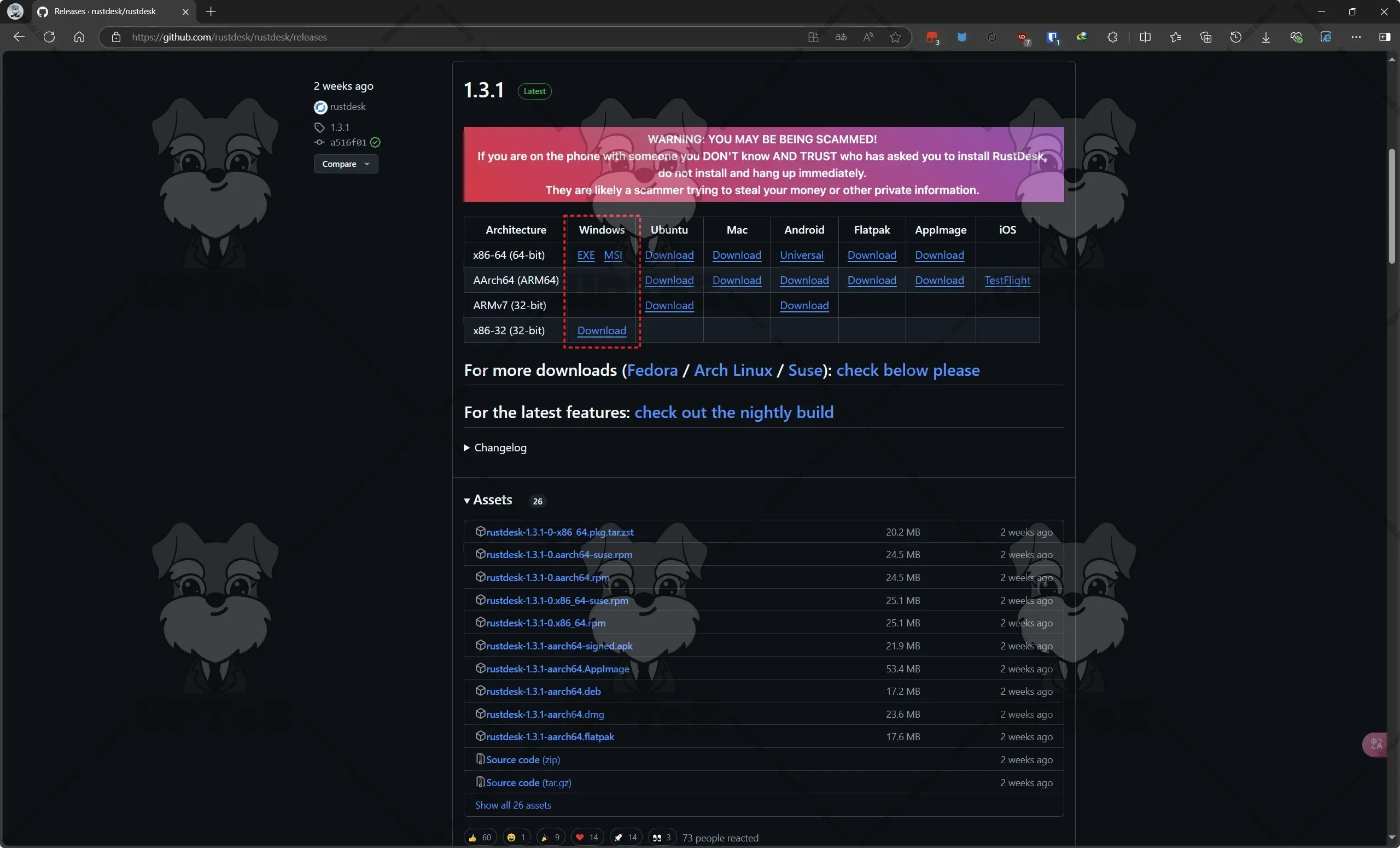Open a new browser tab
The width and height of the screenshot is (1400, 848).
point(211,11)
